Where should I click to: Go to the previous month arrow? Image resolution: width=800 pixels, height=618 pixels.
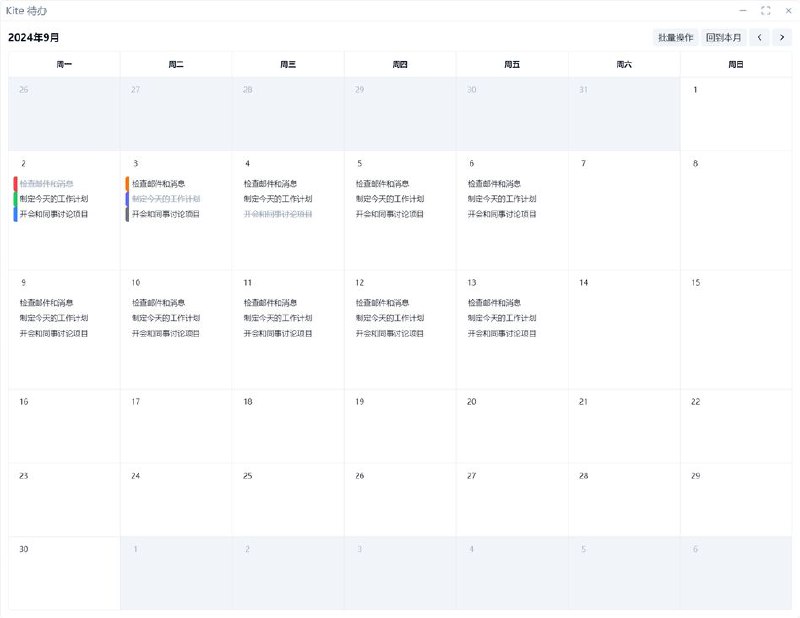coord(760,38)
